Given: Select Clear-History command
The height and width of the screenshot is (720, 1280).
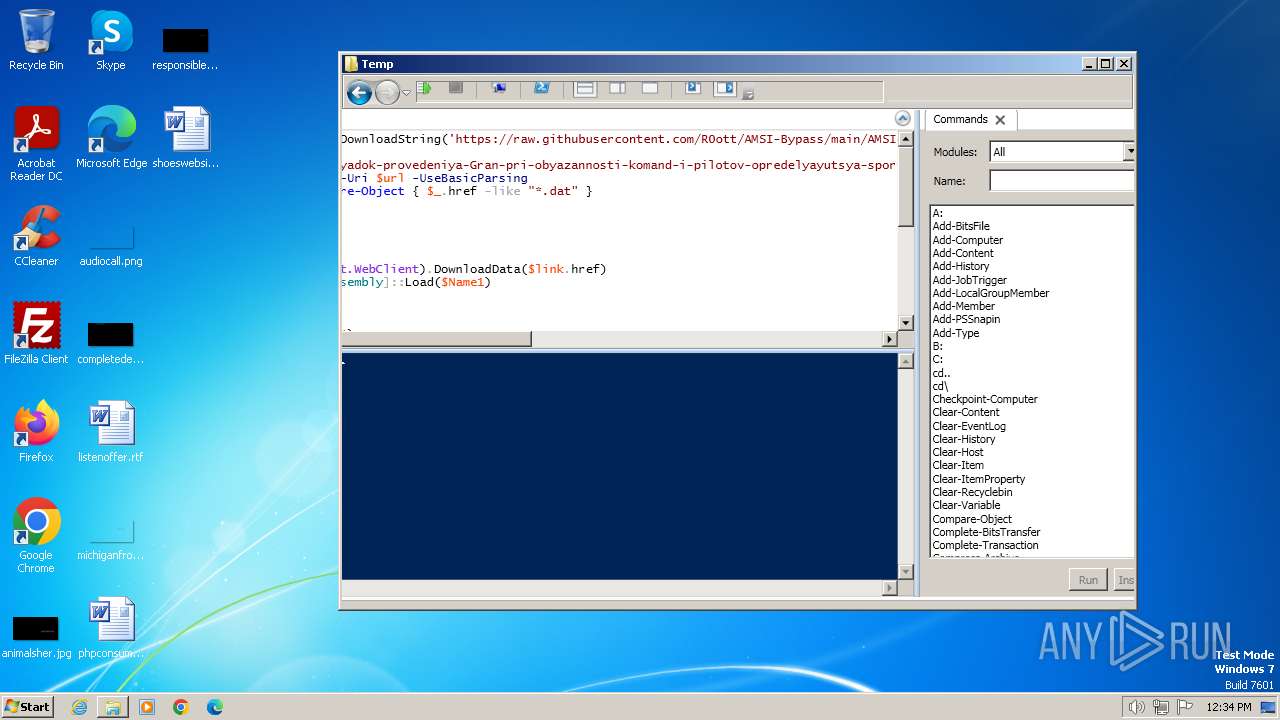Looking at the screenshot, I should pos(964,439).
